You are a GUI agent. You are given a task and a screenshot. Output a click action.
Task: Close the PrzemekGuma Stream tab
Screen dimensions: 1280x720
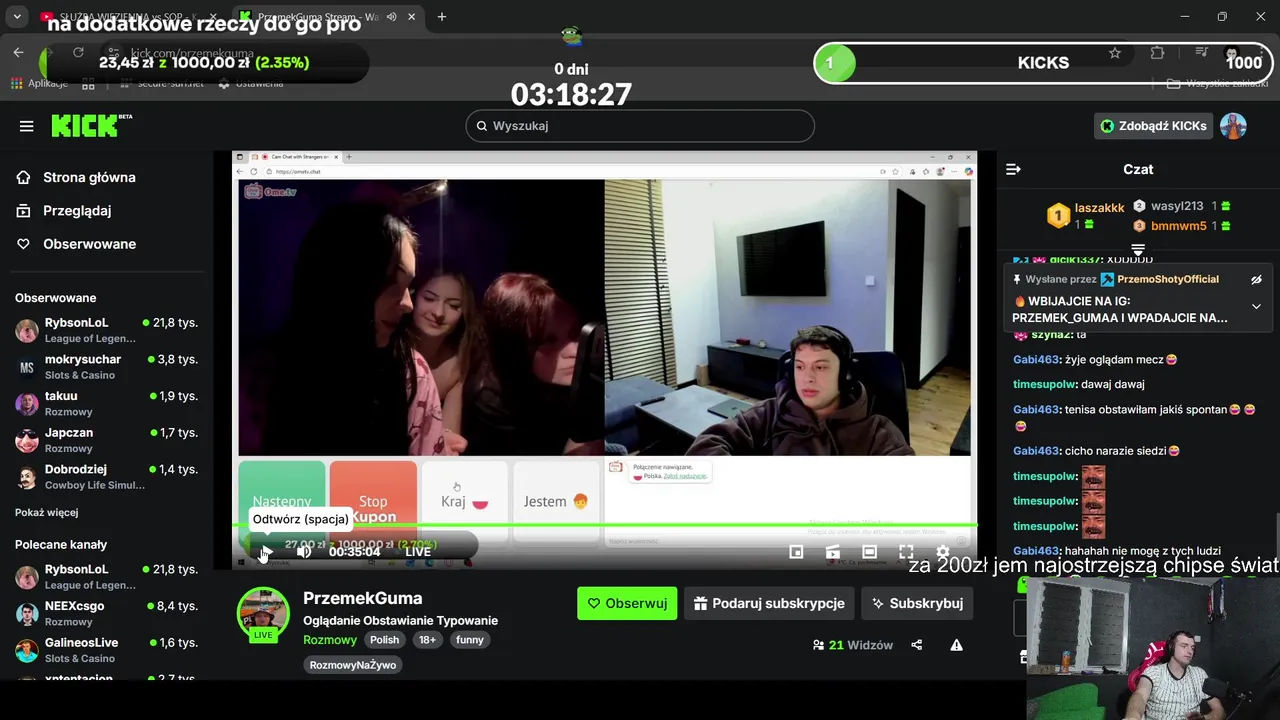[x=412, y=17]
